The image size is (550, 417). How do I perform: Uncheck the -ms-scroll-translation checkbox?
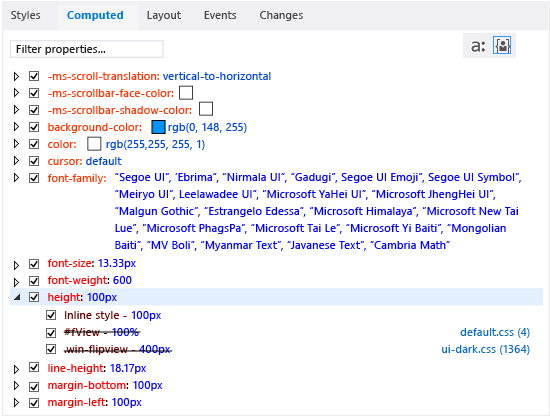pos(34,76)
